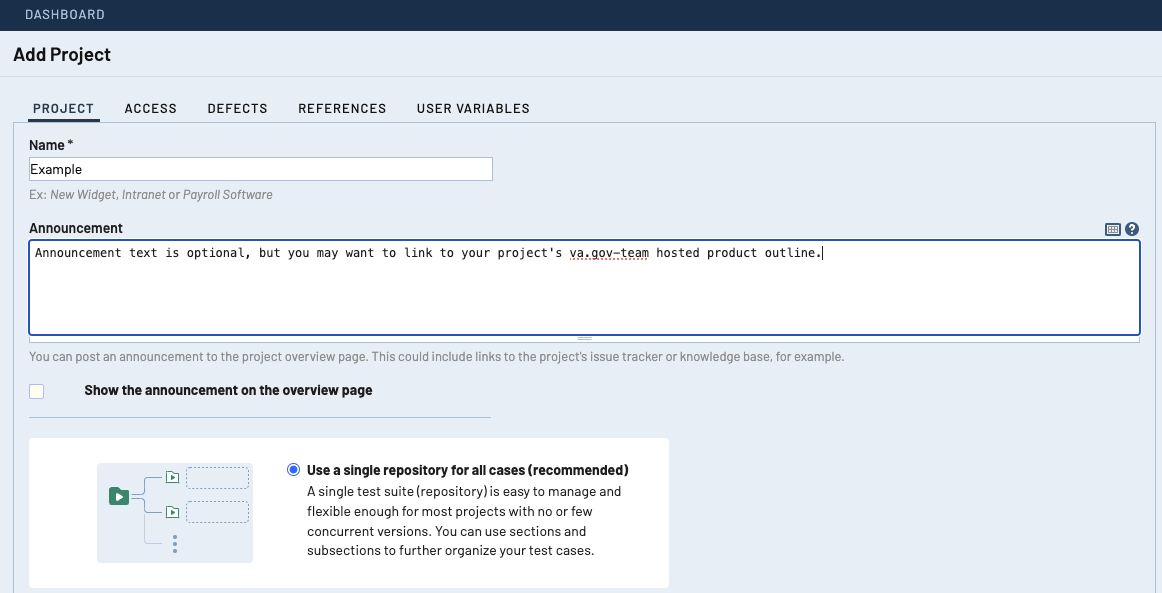Click the resize grip below the Announcement box

click(x=585, y=337)
